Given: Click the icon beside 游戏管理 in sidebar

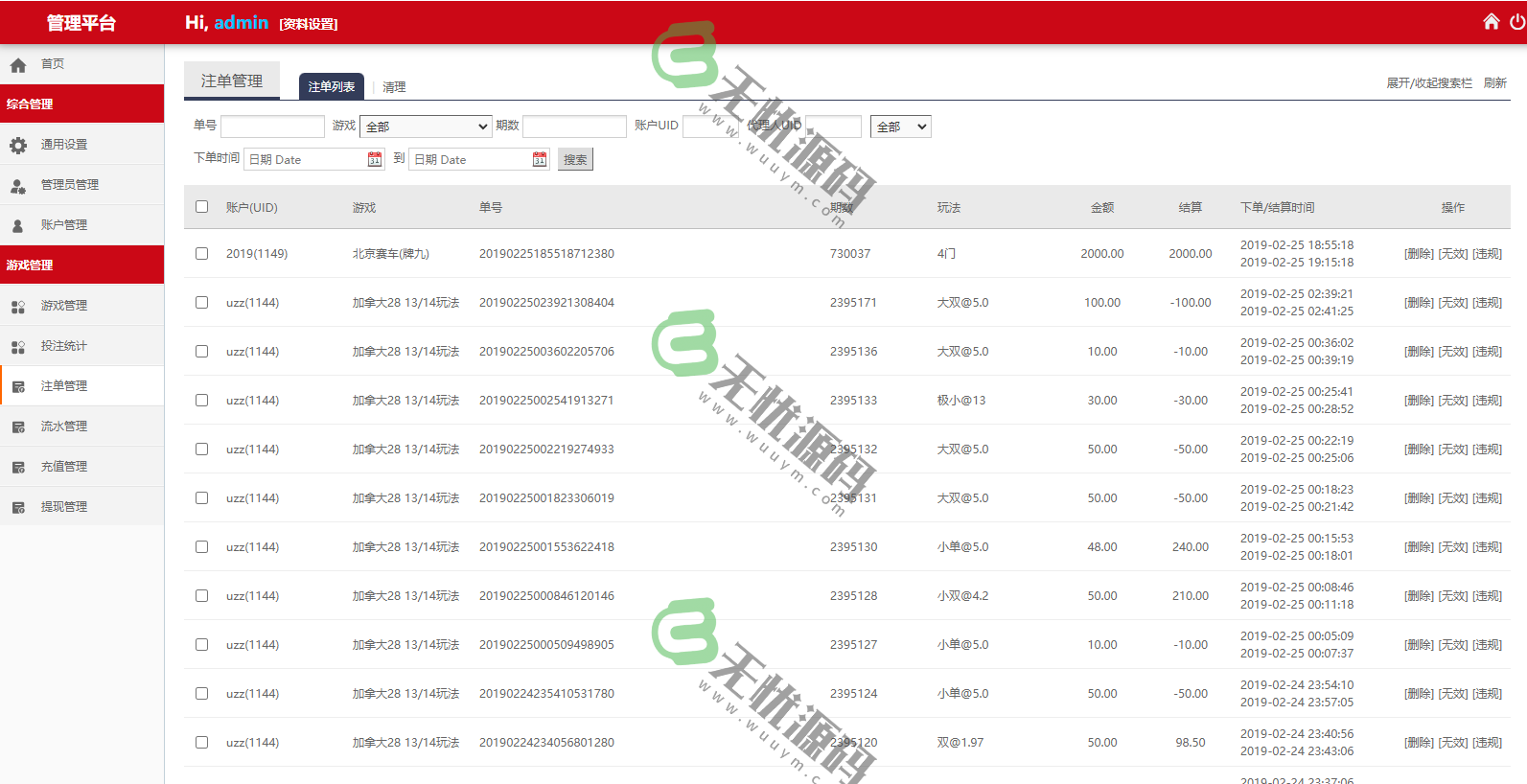Looking at the screenshot, I should [18, 307].
